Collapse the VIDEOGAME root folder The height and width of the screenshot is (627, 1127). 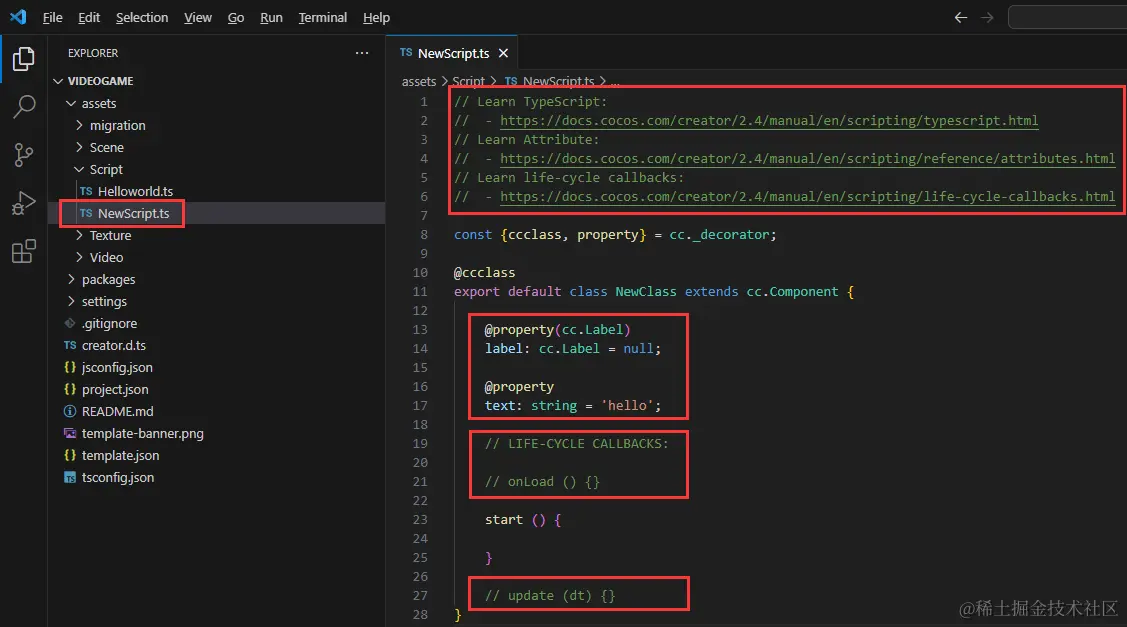point(217,81)
